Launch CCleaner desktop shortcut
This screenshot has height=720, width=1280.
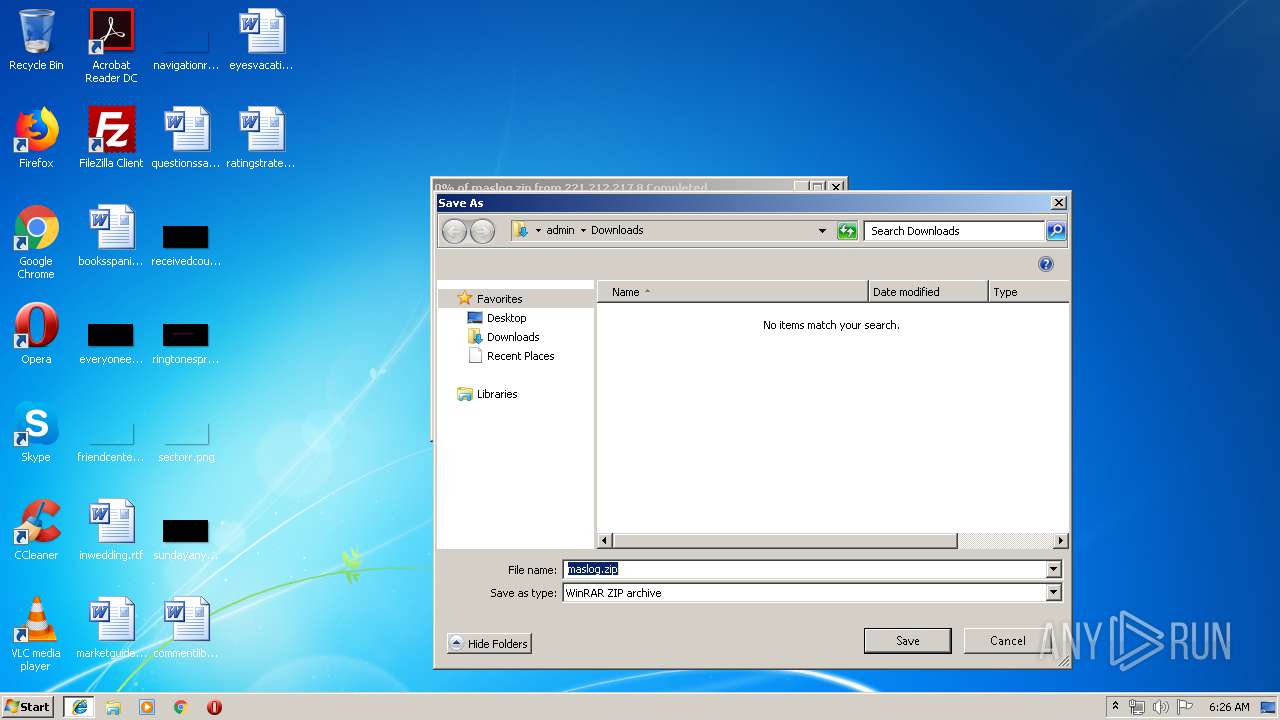click(x=36, y=530)
